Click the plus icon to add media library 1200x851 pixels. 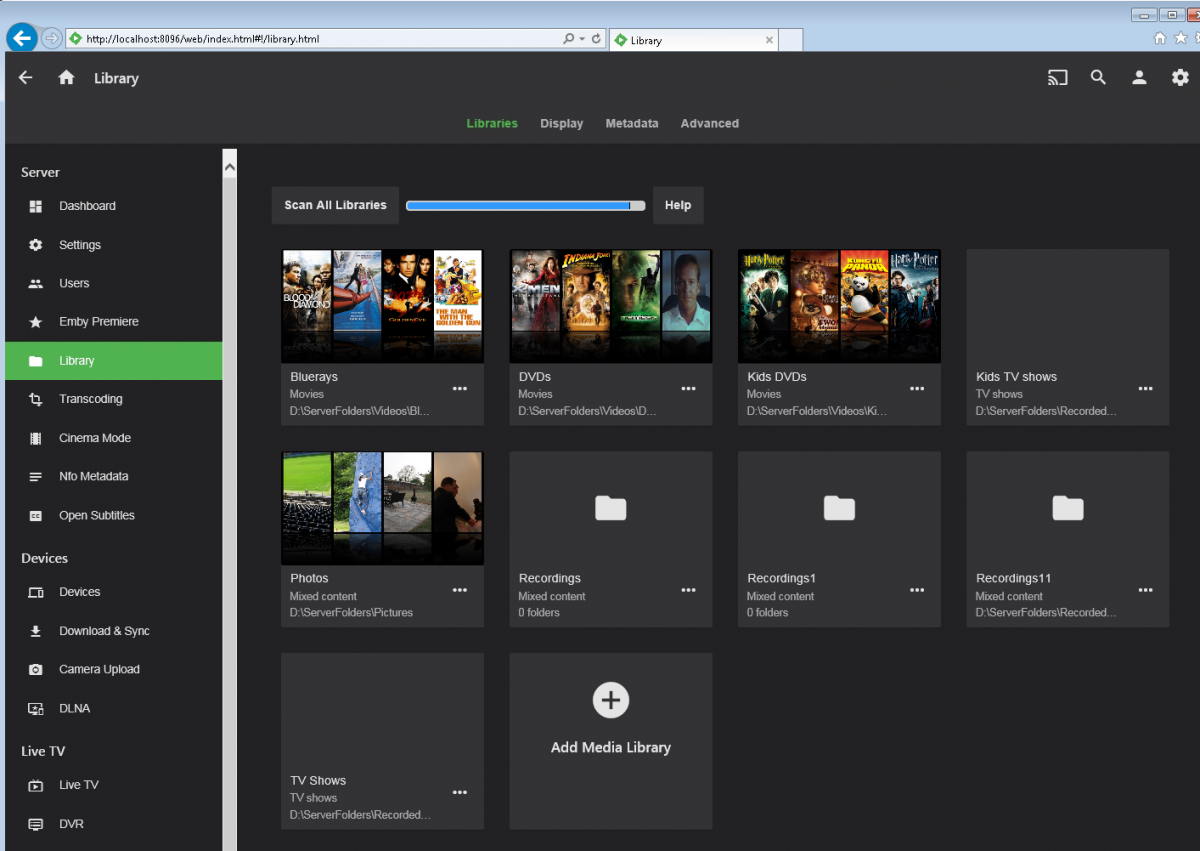[x=610, y=700]
